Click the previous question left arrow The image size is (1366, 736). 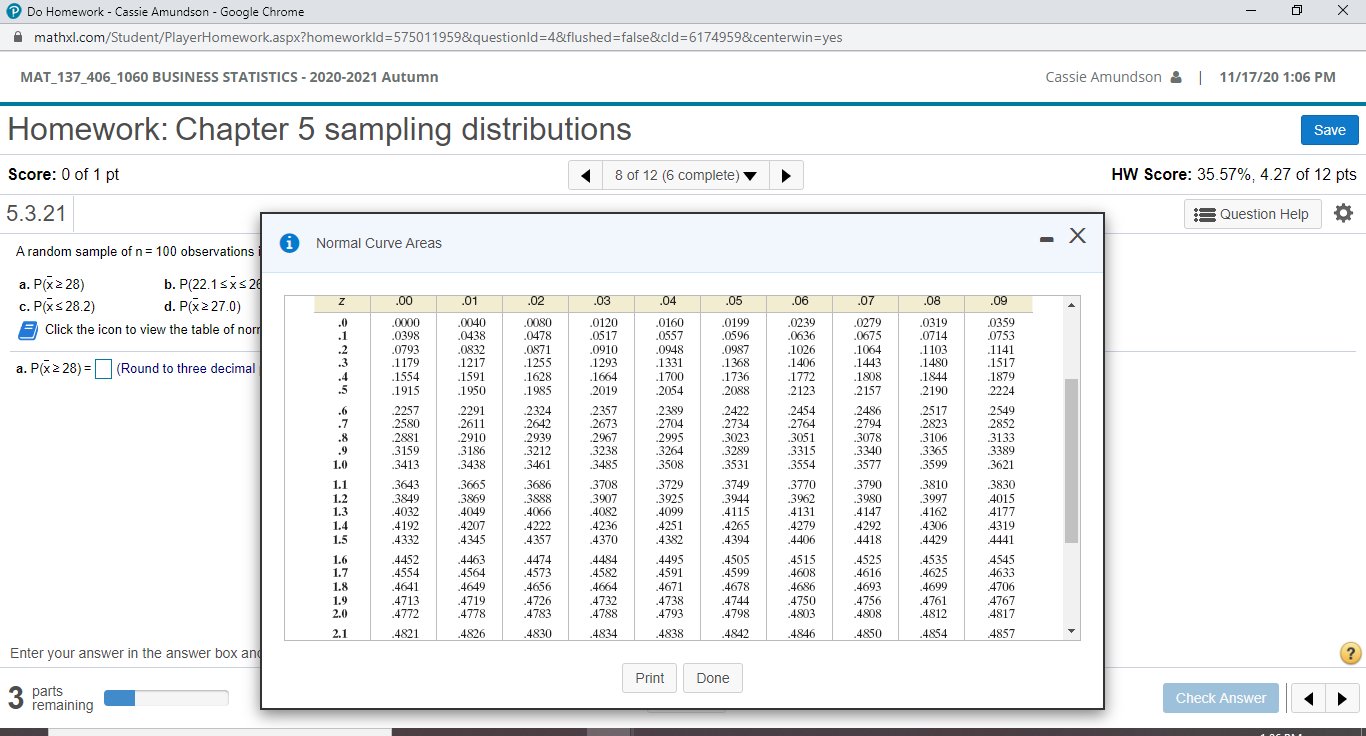coord(585,175)
